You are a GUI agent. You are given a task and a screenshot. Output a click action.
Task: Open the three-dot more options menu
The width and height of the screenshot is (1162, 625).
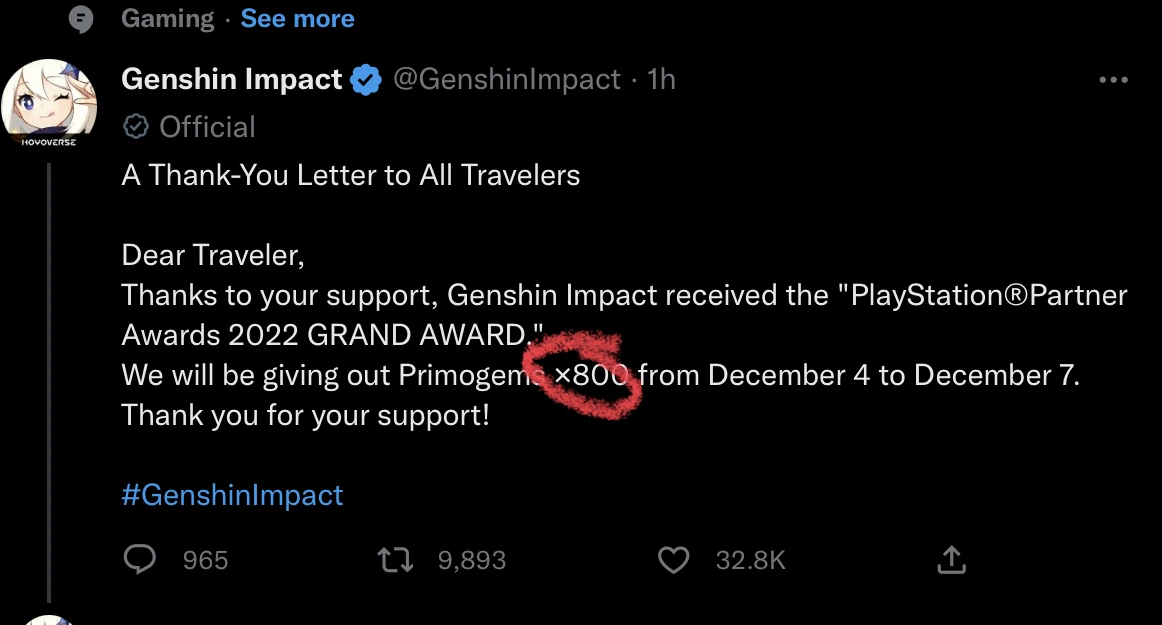(1113, 80)
